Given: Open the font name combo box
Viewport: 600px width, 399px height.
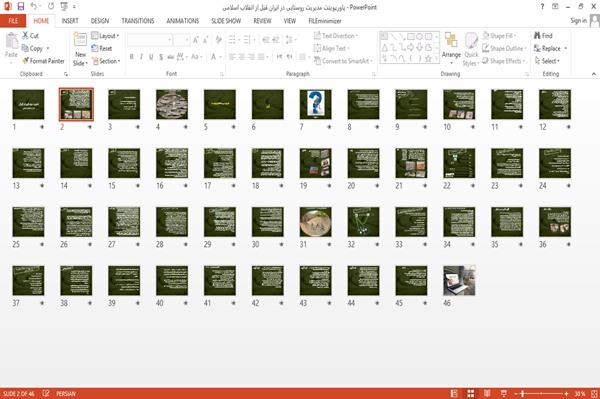Looking at the screenshot, I should 150,40.
